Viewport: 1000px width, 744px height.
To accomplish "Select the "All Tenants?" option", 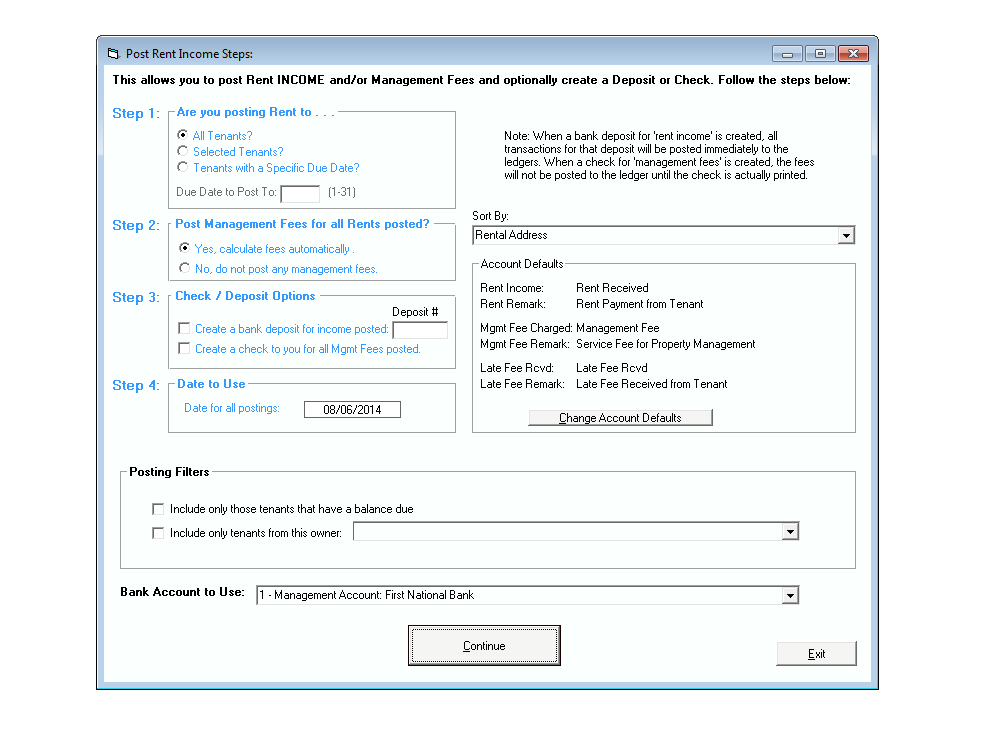I will tap(182, 136).
